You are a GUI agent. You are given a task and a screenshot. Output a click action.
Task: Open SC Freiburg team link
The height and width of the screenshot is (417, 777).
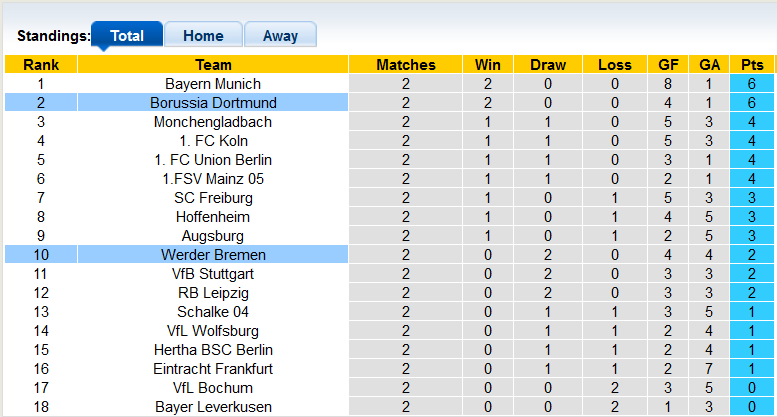[213, 198]
